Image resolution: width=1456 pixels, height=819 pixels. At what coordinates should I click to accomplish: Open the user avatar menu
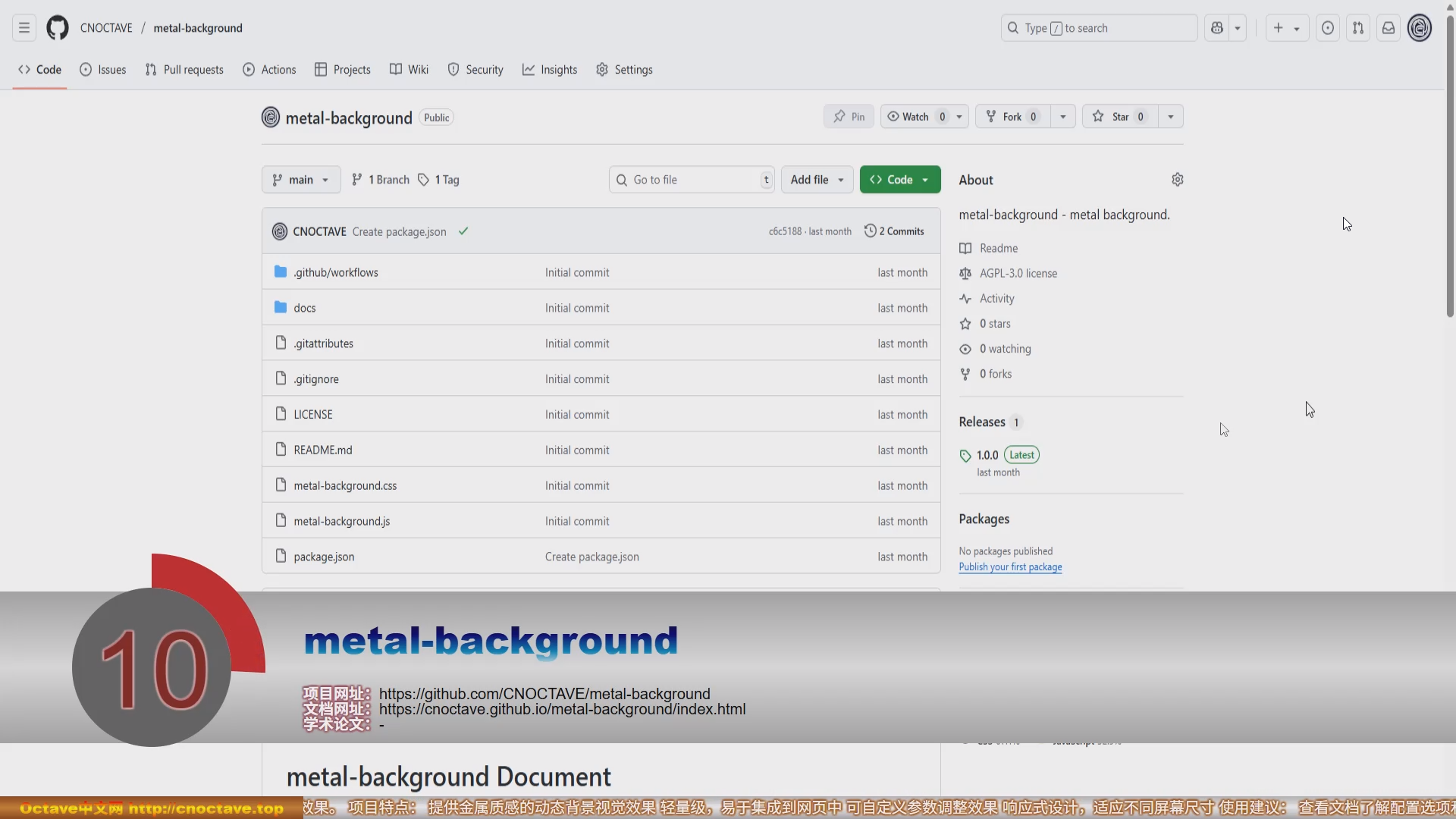(x=1419, y=28)
